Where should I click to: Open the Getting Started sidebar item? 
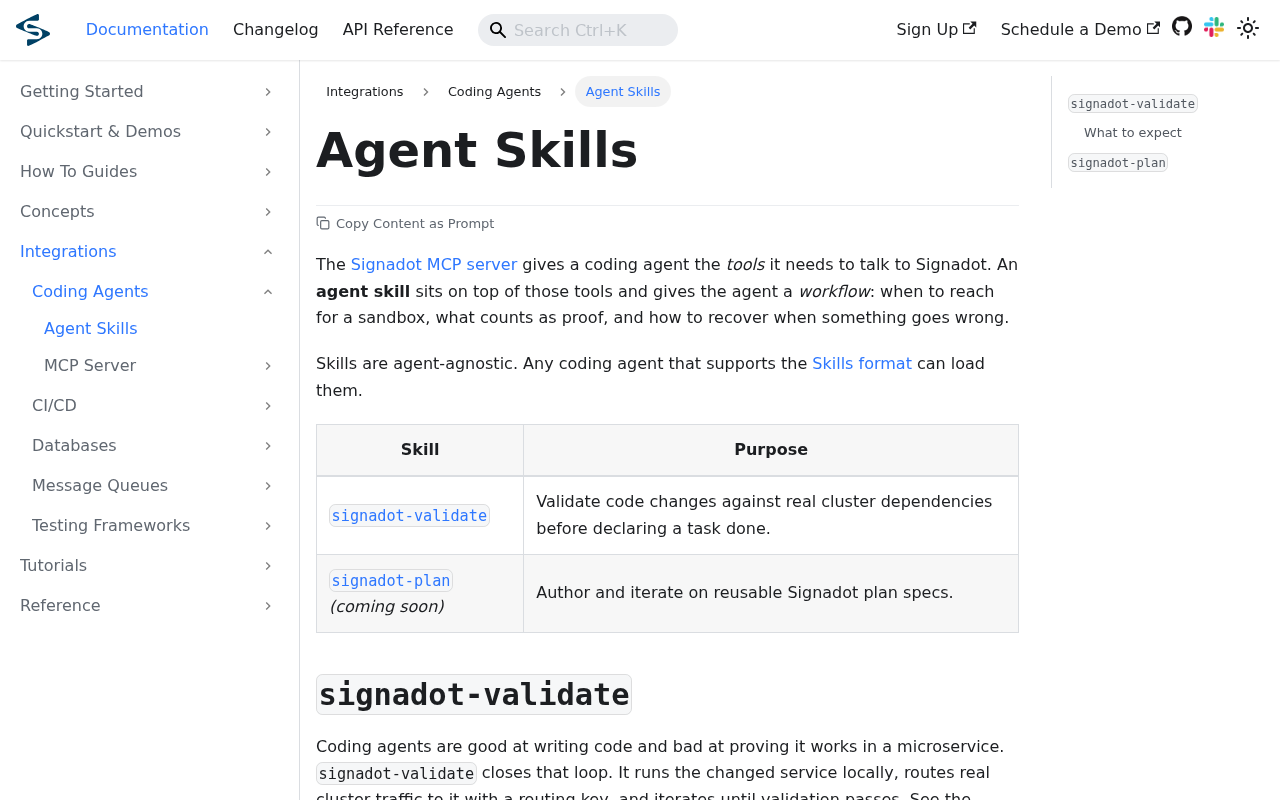(82, 92)
